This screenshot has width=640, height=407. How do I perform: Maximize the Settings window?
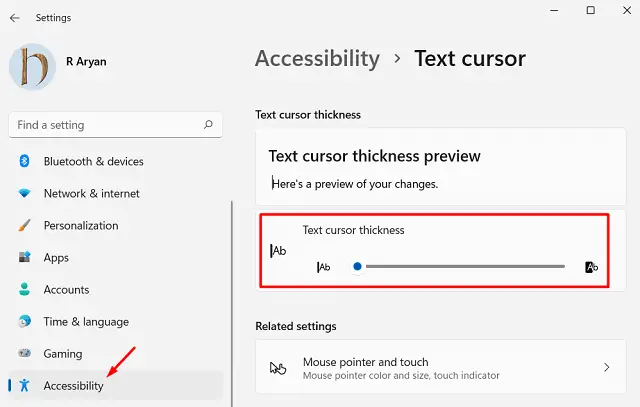591,10
